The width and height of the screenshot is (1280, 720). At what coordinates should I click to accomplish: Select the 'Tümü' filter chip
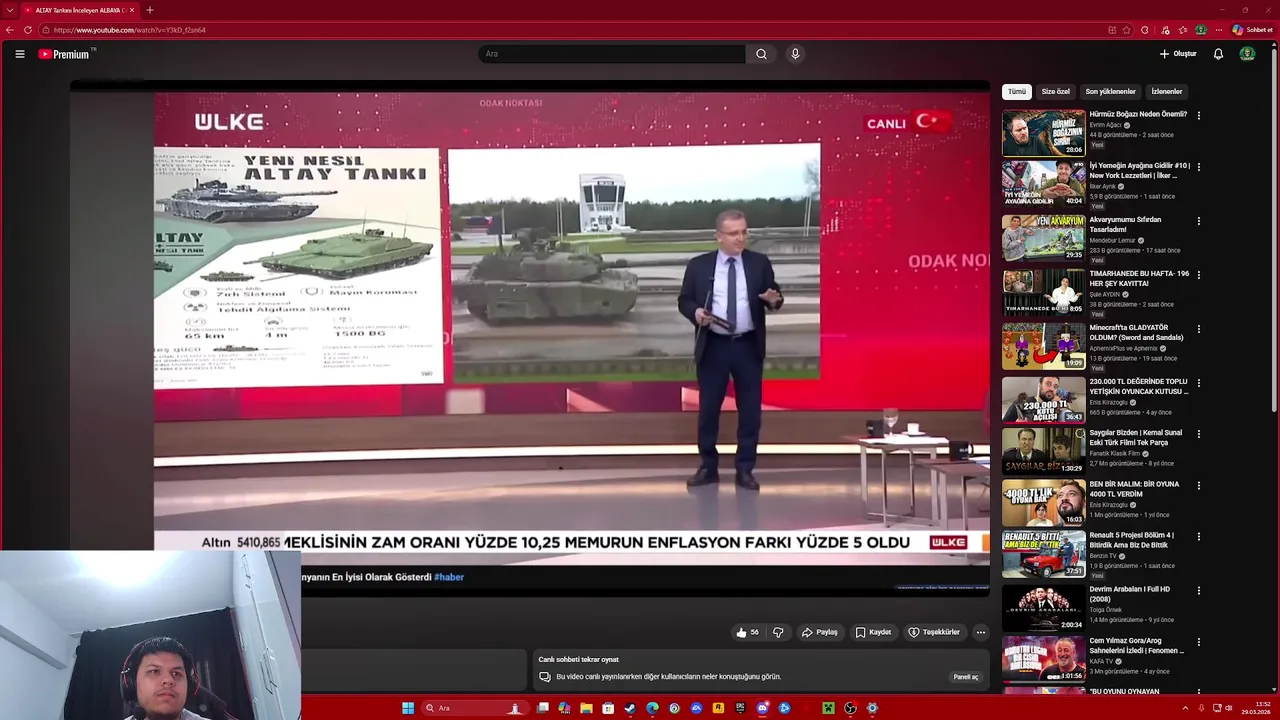1016,92
